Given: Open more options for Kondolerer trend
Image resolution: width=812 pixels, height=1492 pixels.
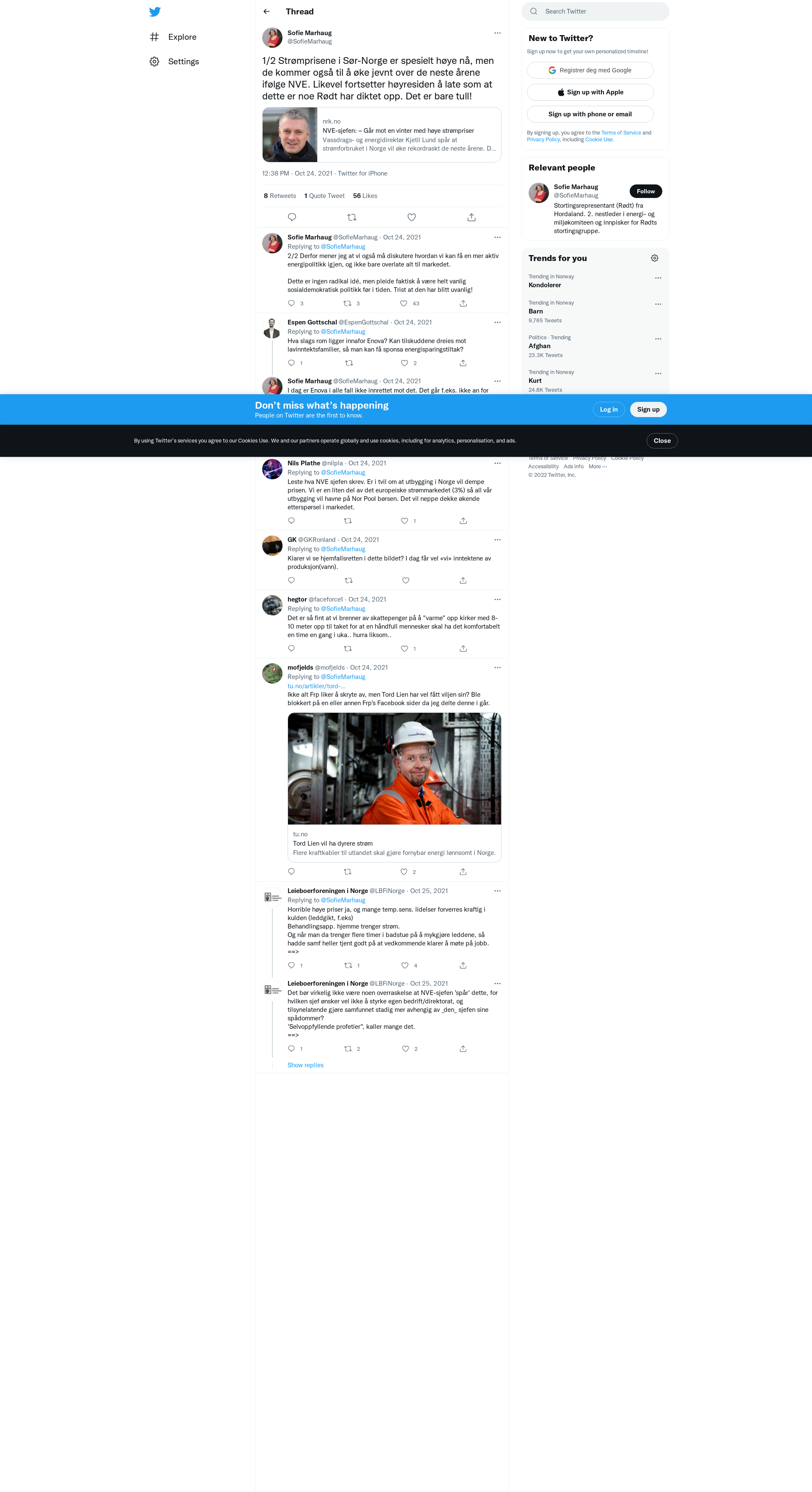Looking at the screenshot, I should (658, 278).
